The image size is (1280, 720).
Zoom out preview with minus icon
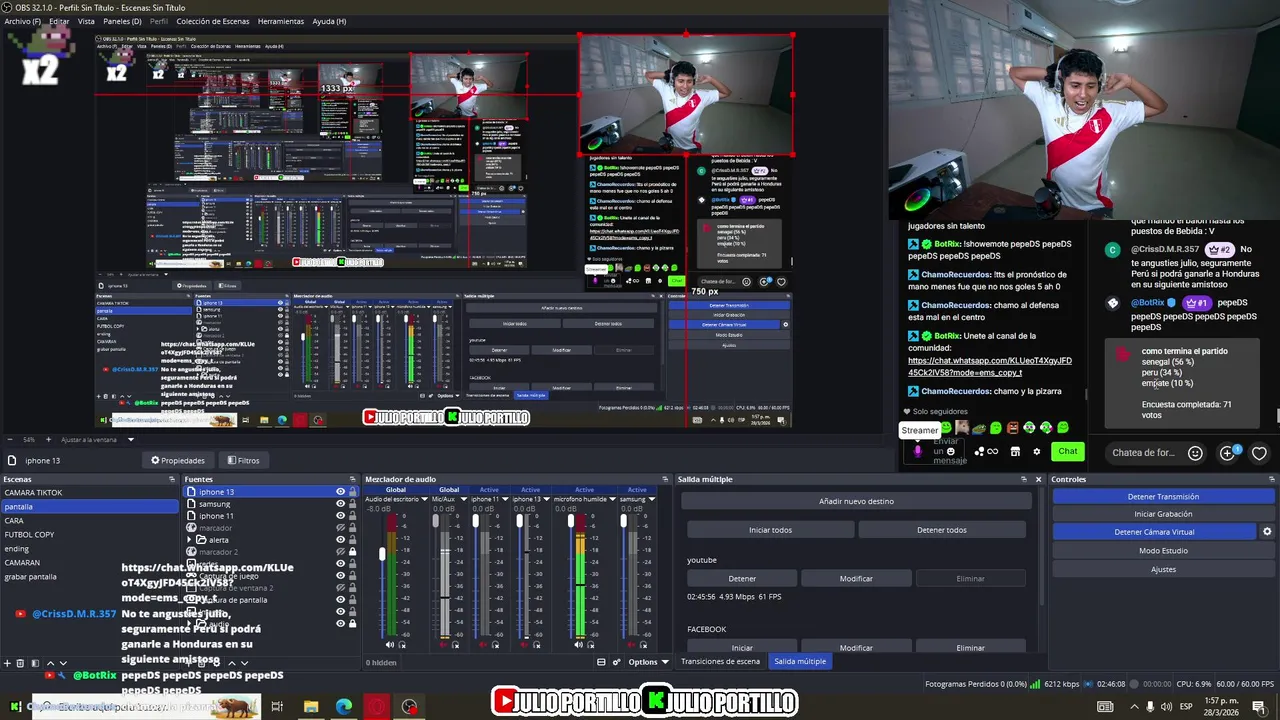coord(10,439)
